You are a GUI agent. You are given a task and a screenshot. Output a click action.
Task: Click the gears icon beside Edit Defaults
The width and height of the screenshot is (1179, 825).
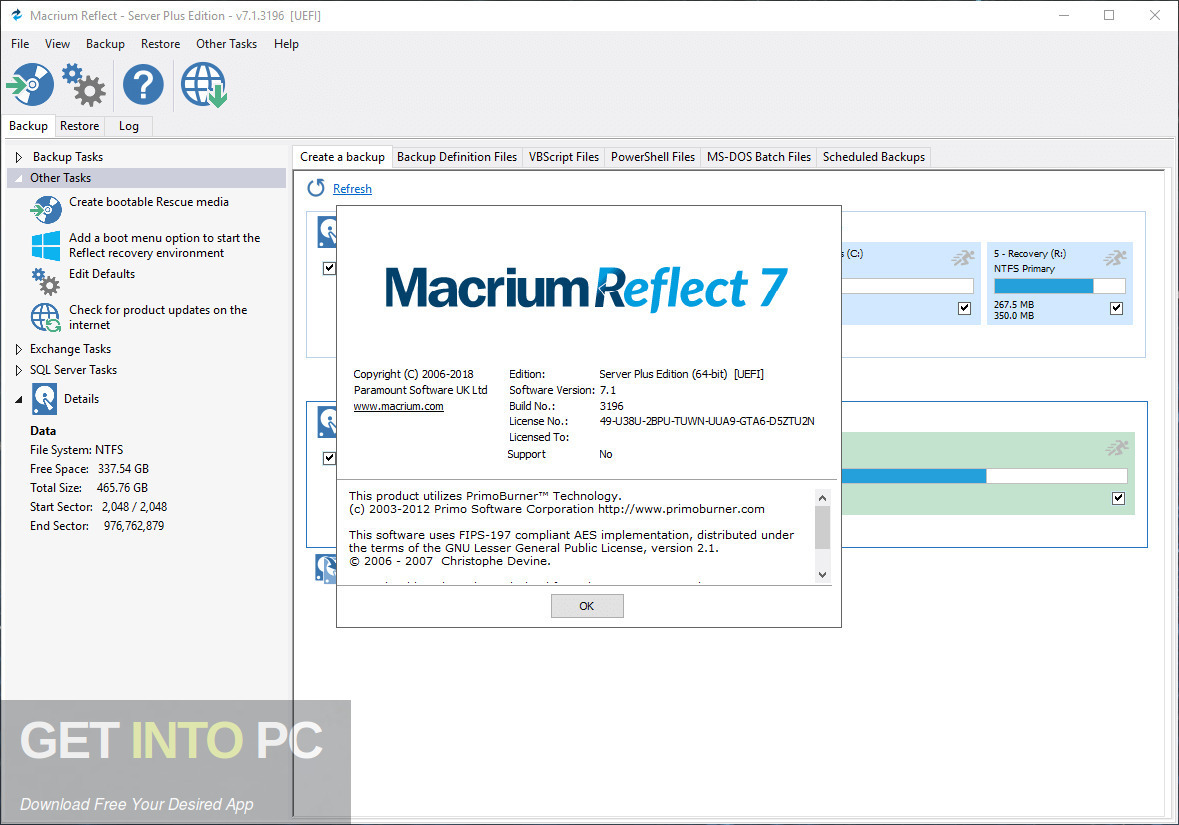coord(46,281)
